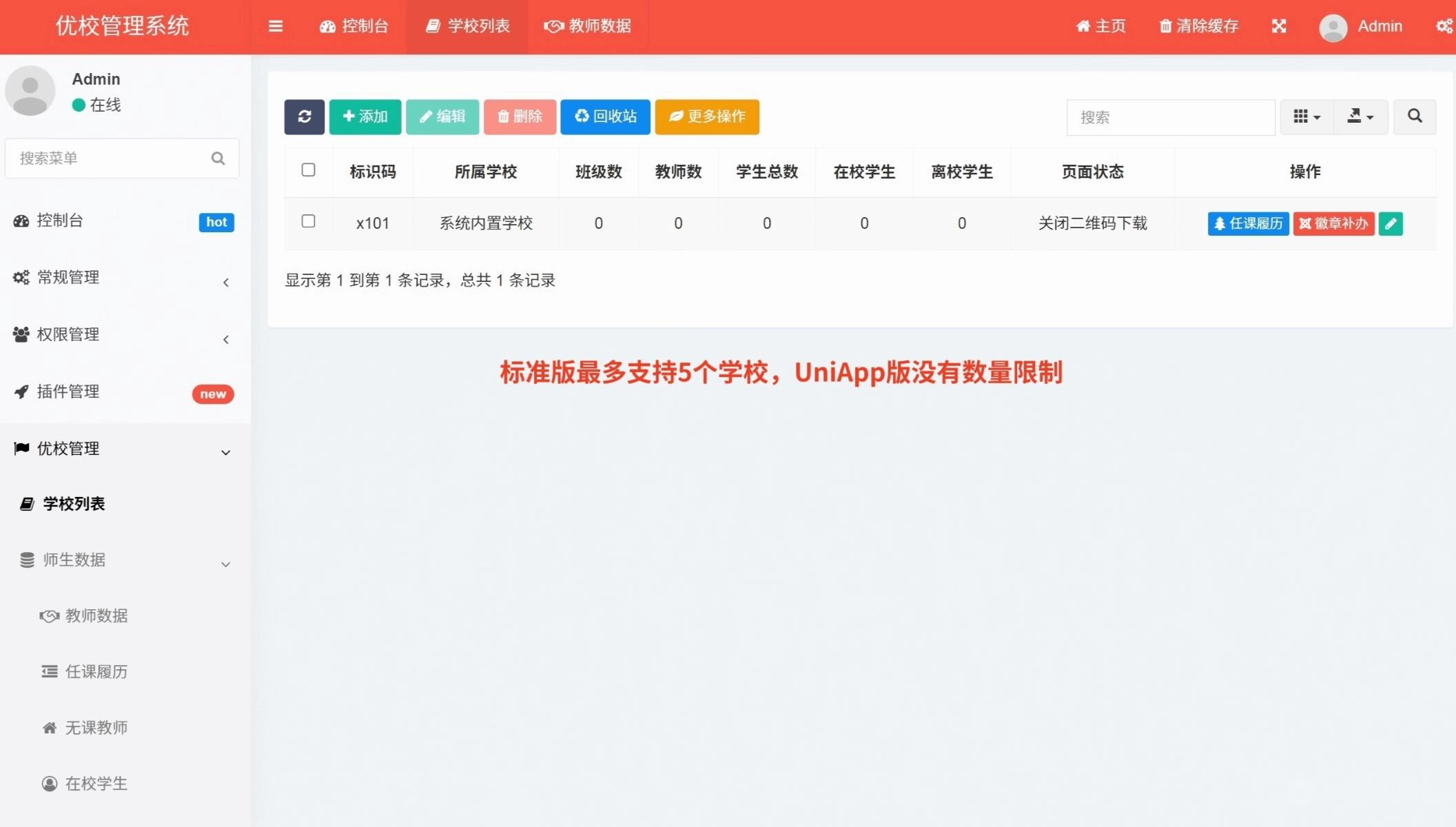The height and width of the screenshot is (827, 1456).
Task: Open the export dropdown in toolbar
Action: click(x=1360, y=116)
